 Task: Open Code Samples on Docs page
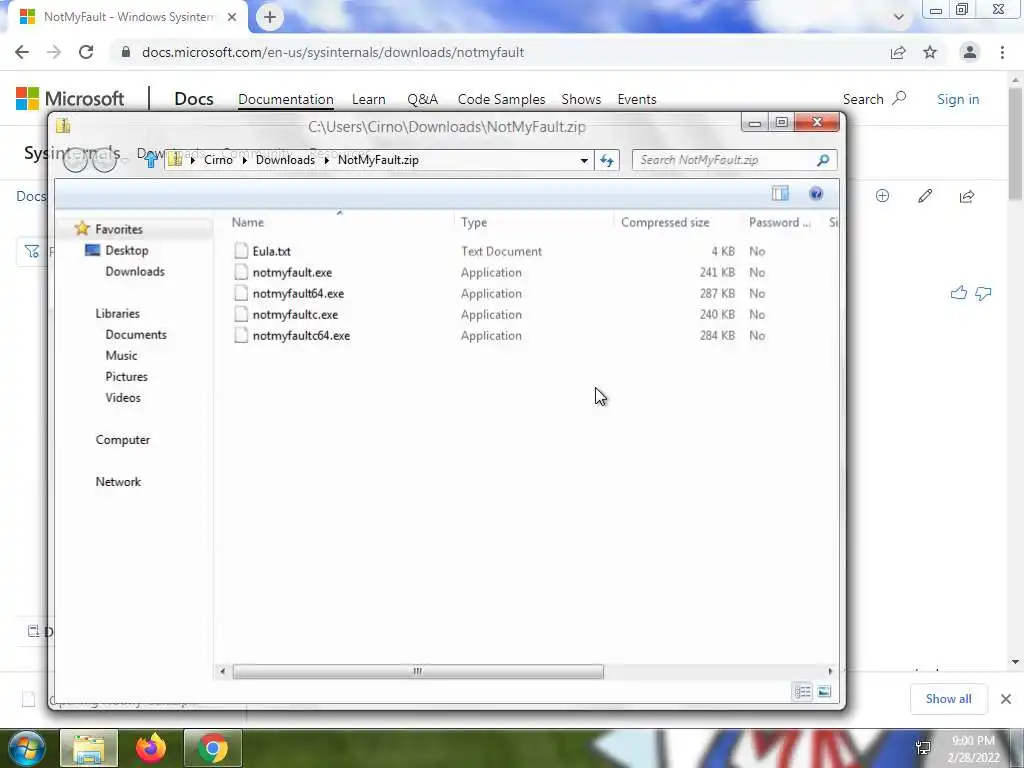click(x=501, y=99)
